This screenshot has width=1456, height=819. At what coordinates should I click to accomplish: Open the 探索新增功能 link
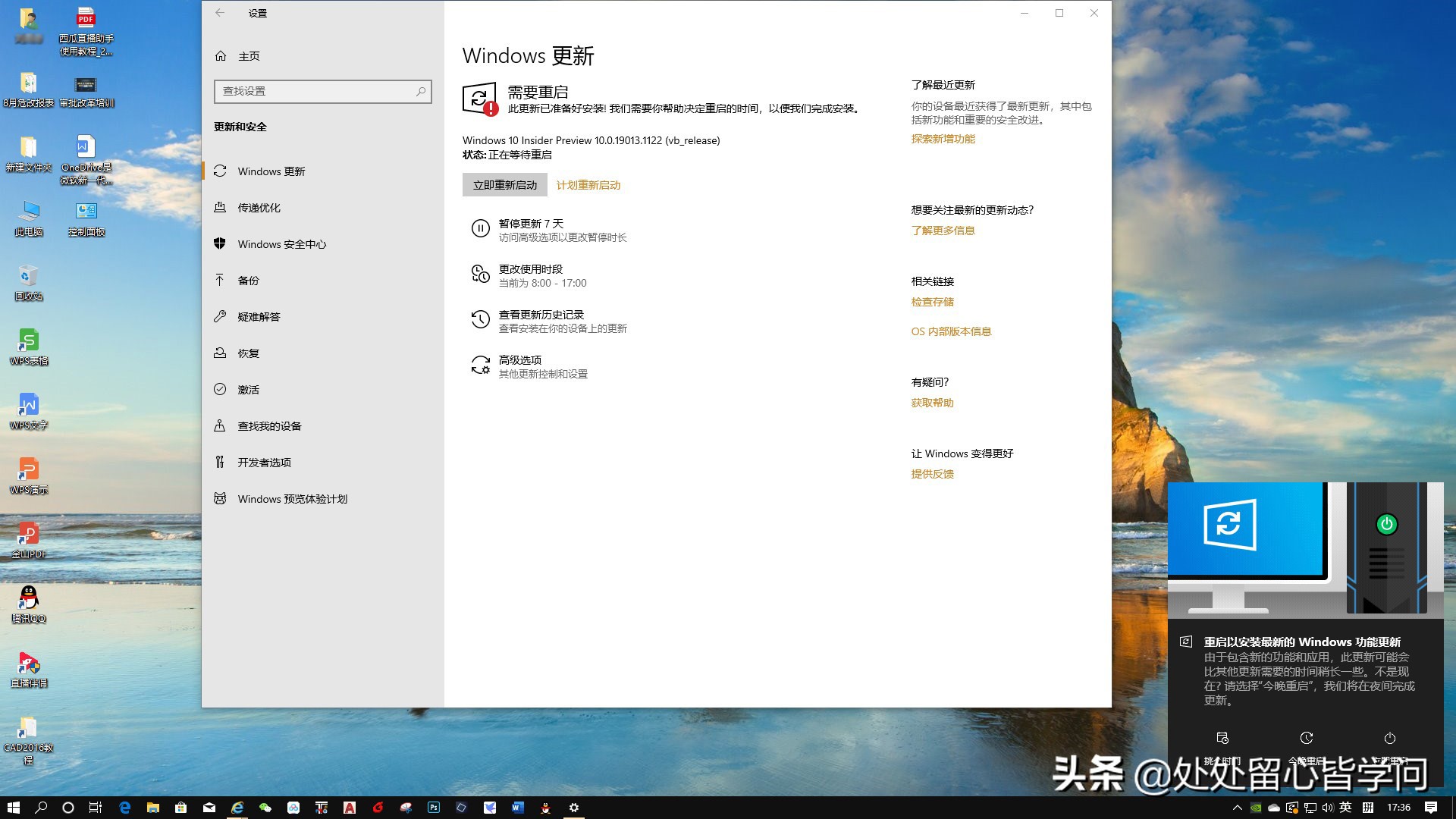(942, 139)
